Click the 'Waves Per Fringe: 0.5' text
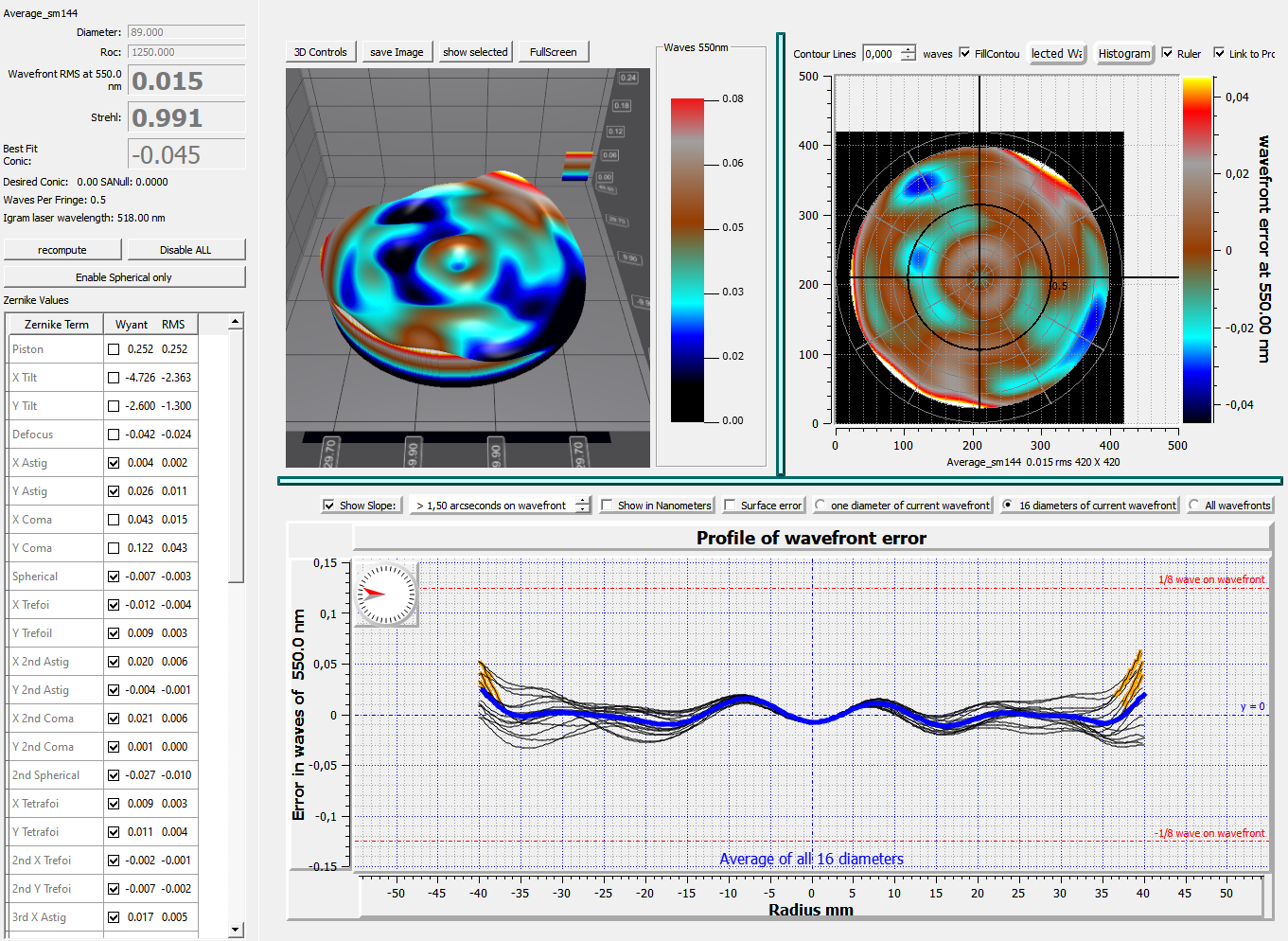This screenshot has width=1288, height=941. 55,200
